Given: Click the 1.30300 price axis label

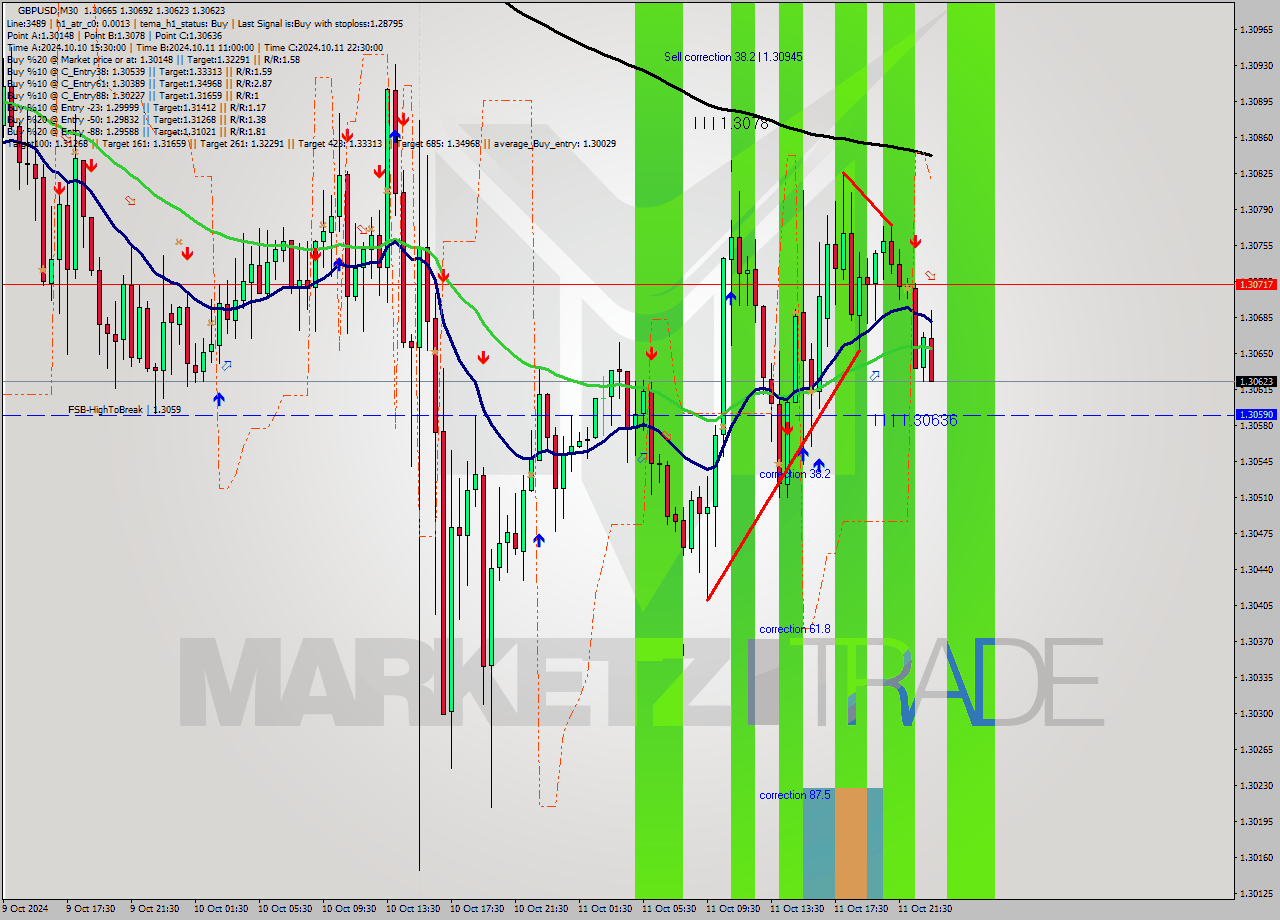Looking at the screenshot, I should (x=1255, y=714).
